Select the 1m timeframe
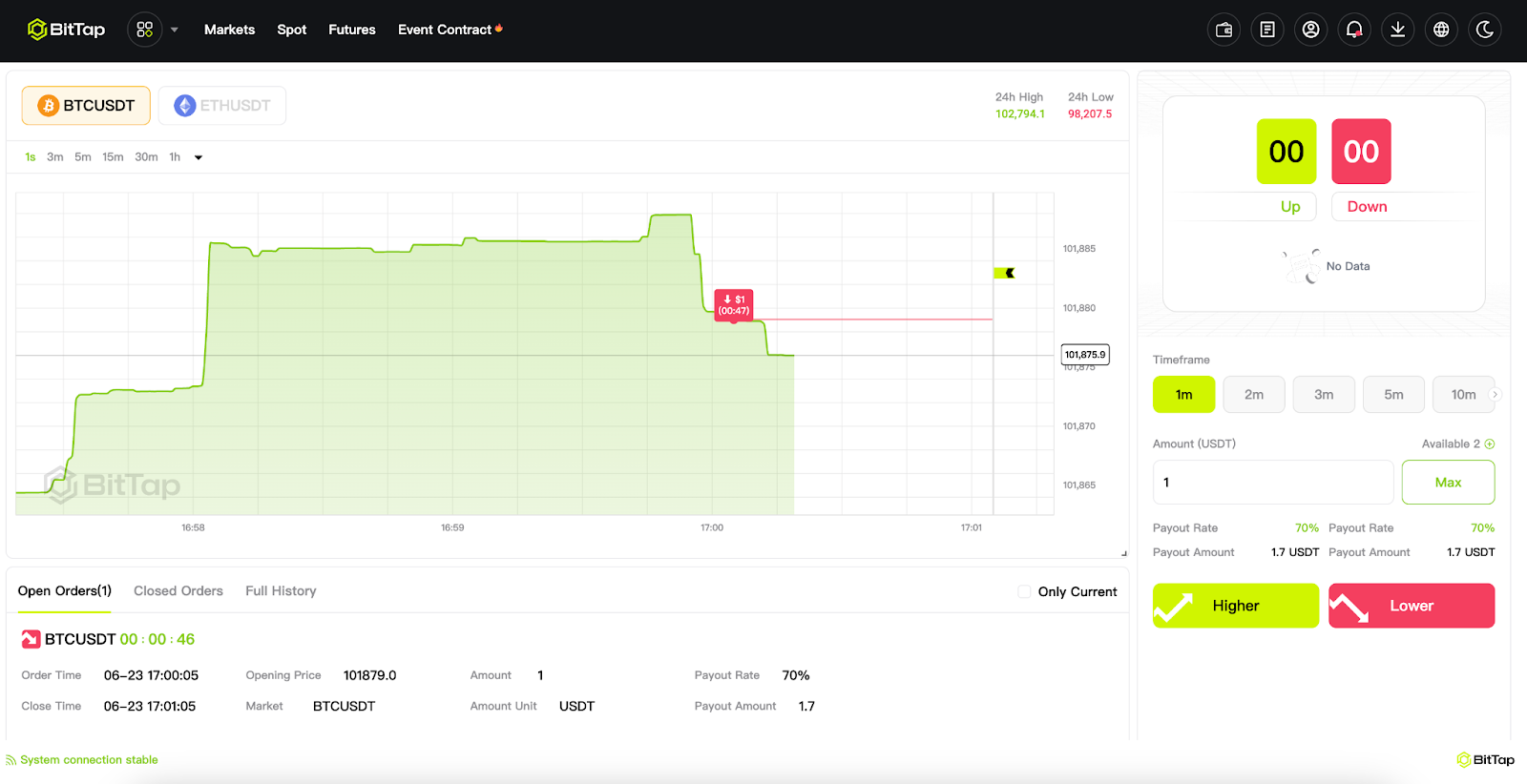1527x784 pixels. click(x=1183, y=395)
